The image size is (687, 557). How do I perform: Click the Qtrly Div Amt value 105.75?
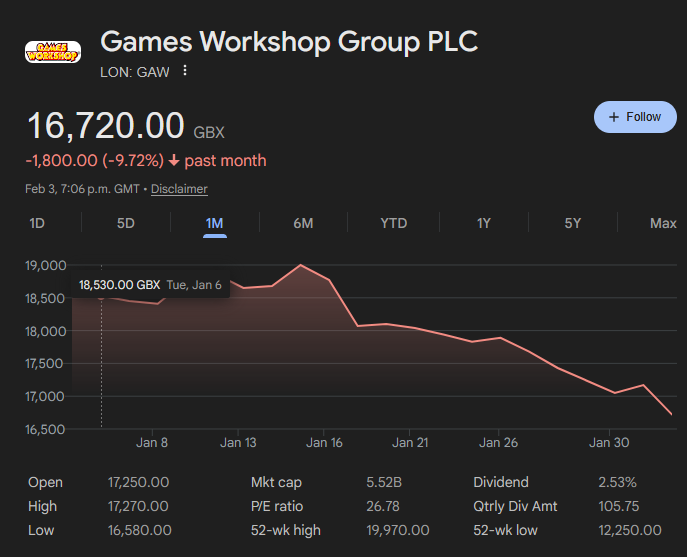point(619,506)
